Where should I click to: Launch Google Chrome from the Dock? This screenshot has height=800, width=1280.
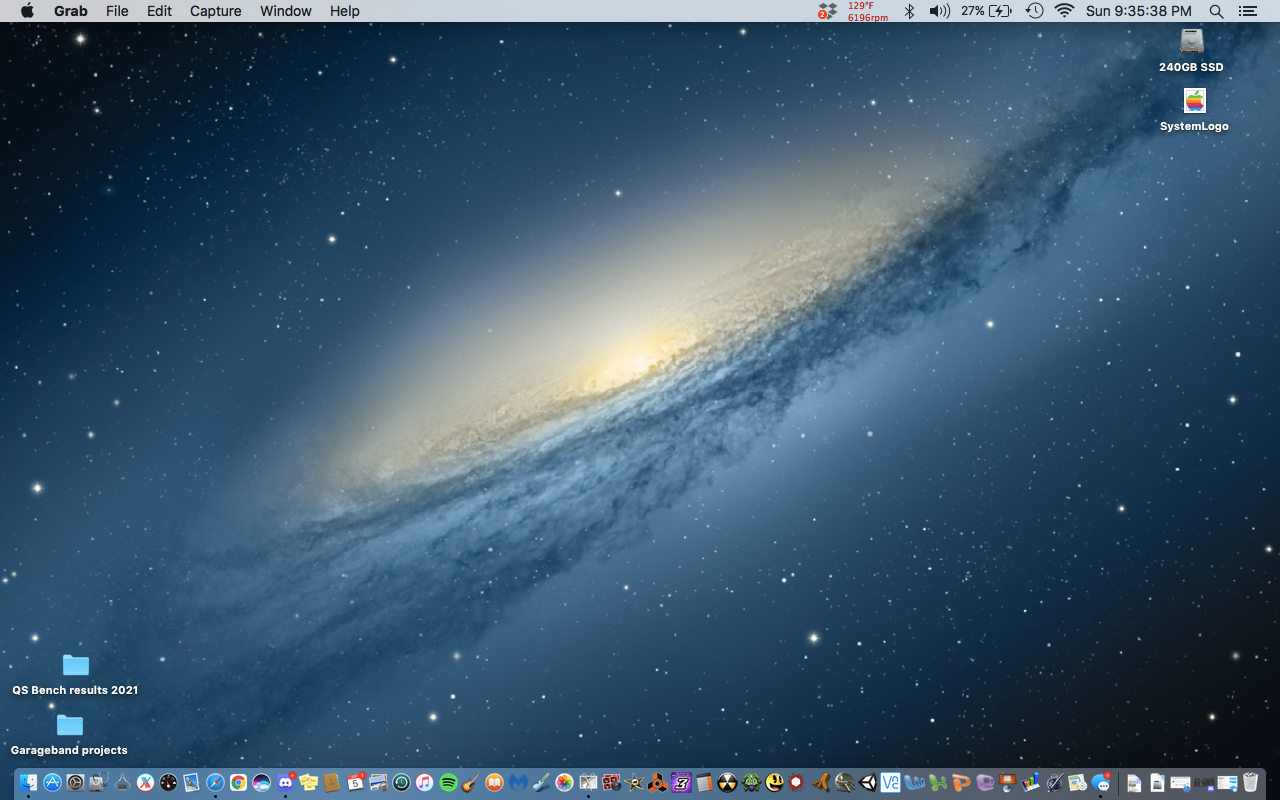pos(238,783)
